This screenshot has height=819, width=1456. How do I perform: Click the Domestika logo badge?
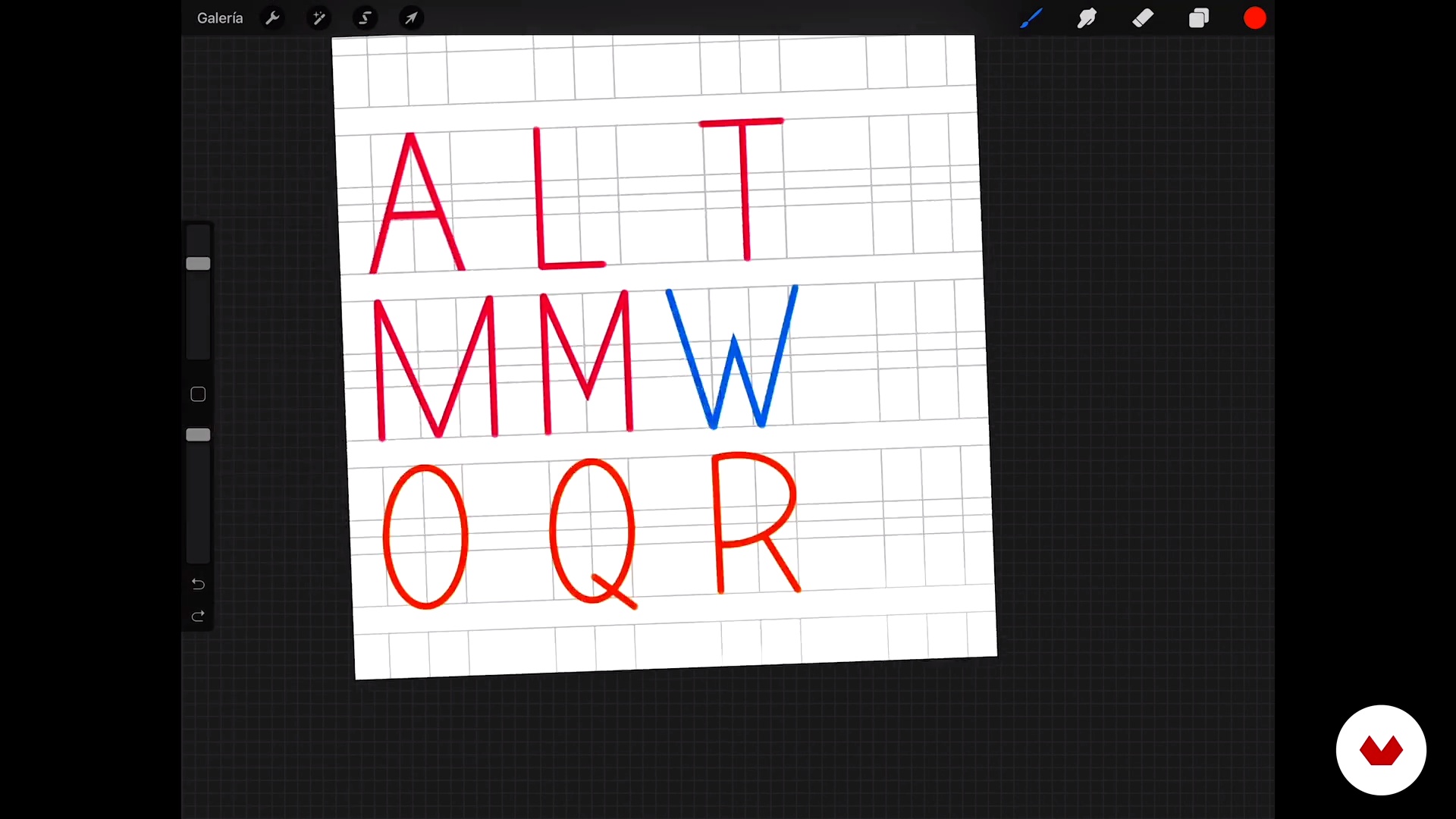point(1381,750)
